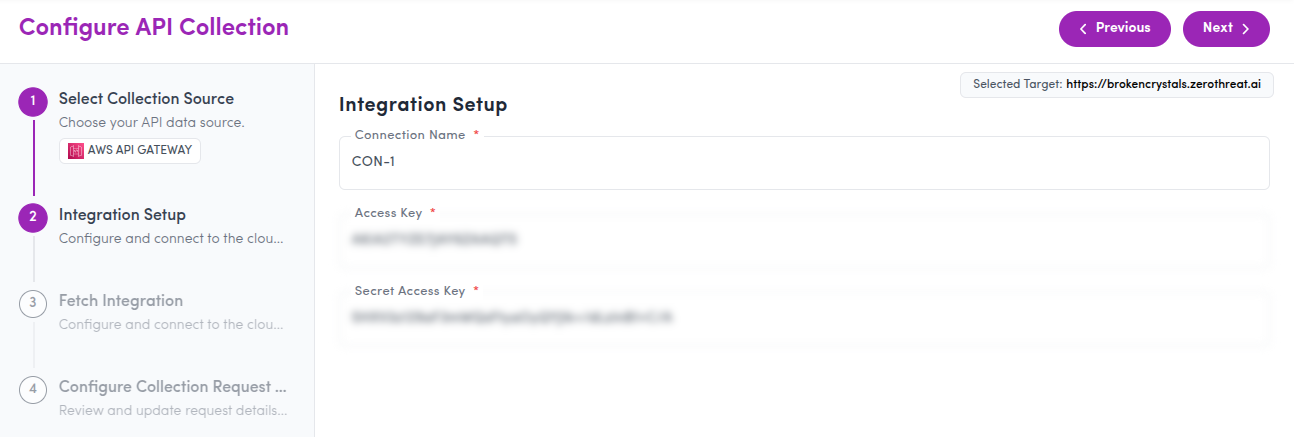The height and width of the screenshot is (437, 1294).
Task: Click the Integration Setup form heading
Action: [423, 104]
